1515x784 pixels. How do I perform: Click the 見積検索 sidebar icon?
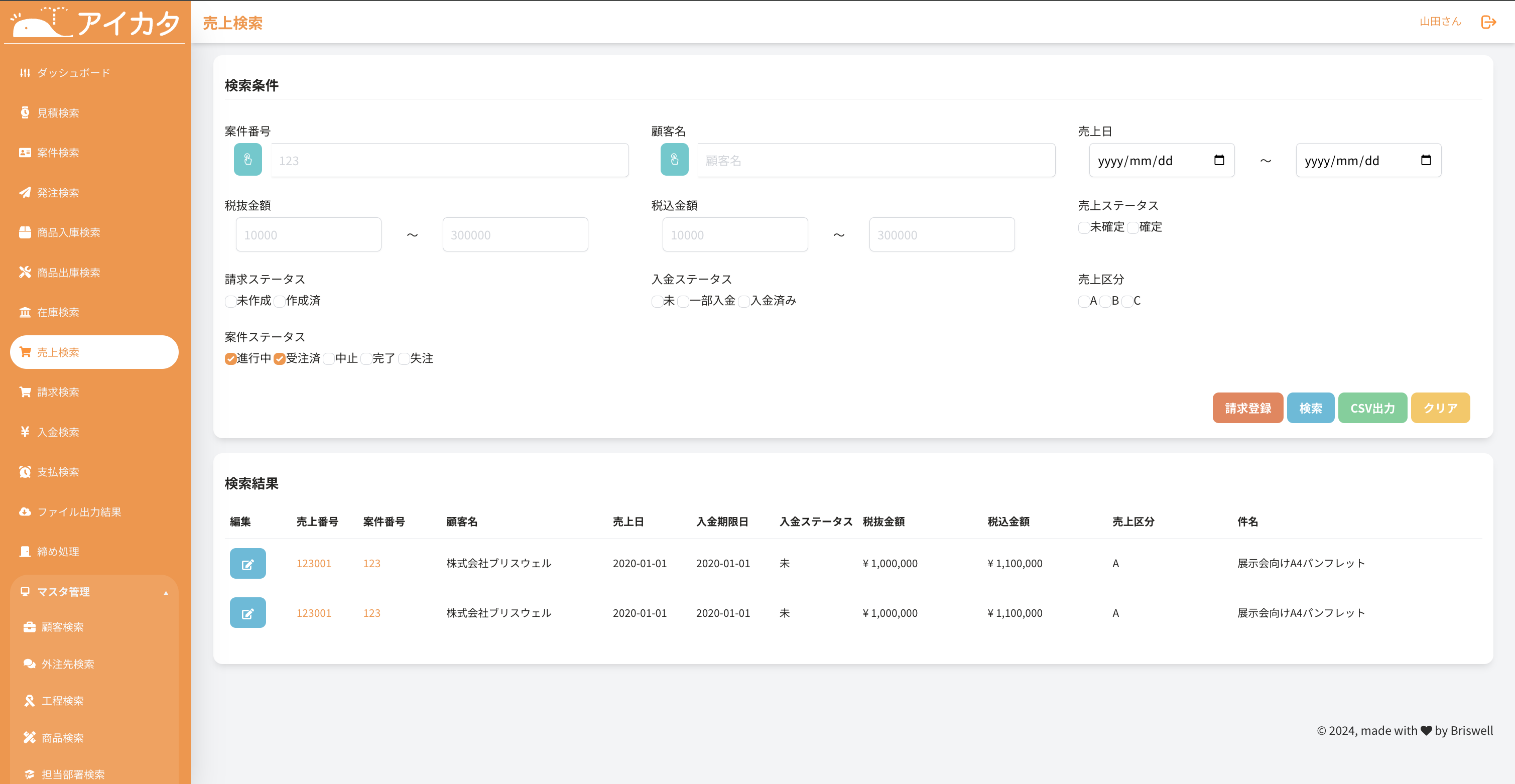[x=25, y=113]
